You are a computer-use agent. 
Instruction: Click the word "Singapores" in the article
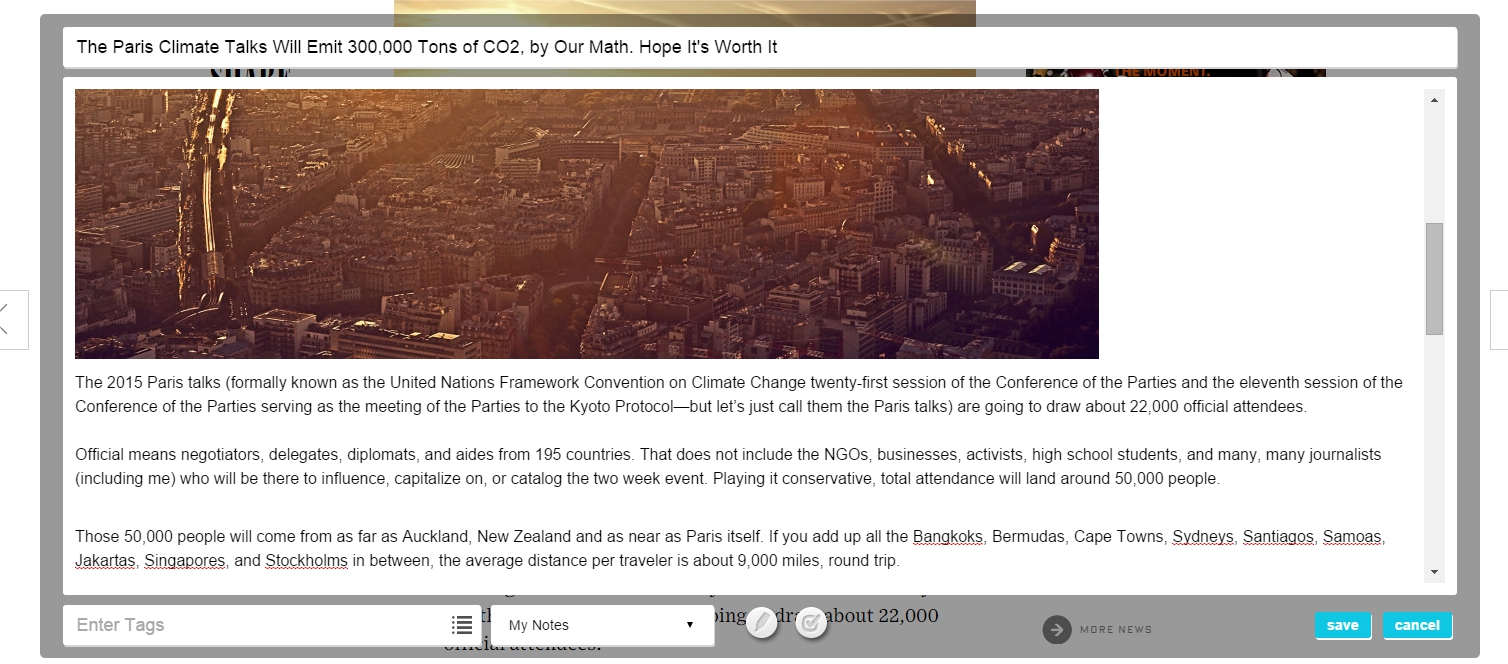(x=185, y=561)
